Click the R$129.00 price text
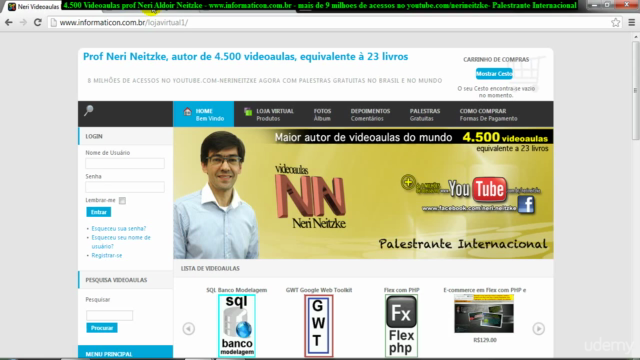 (485, 340)
